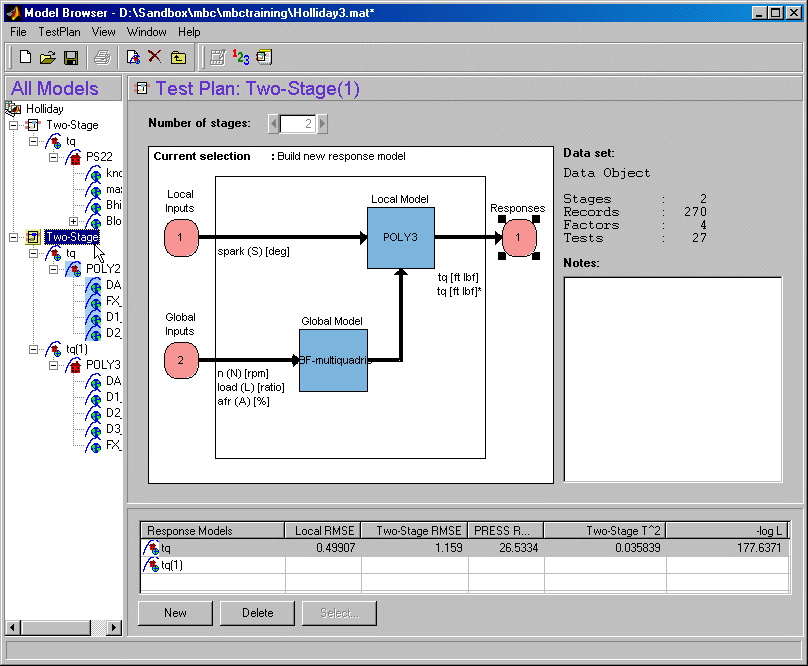Collapse the selected Two-Stage test plan node
Screen dimensions: 808x666
(13, 237)
